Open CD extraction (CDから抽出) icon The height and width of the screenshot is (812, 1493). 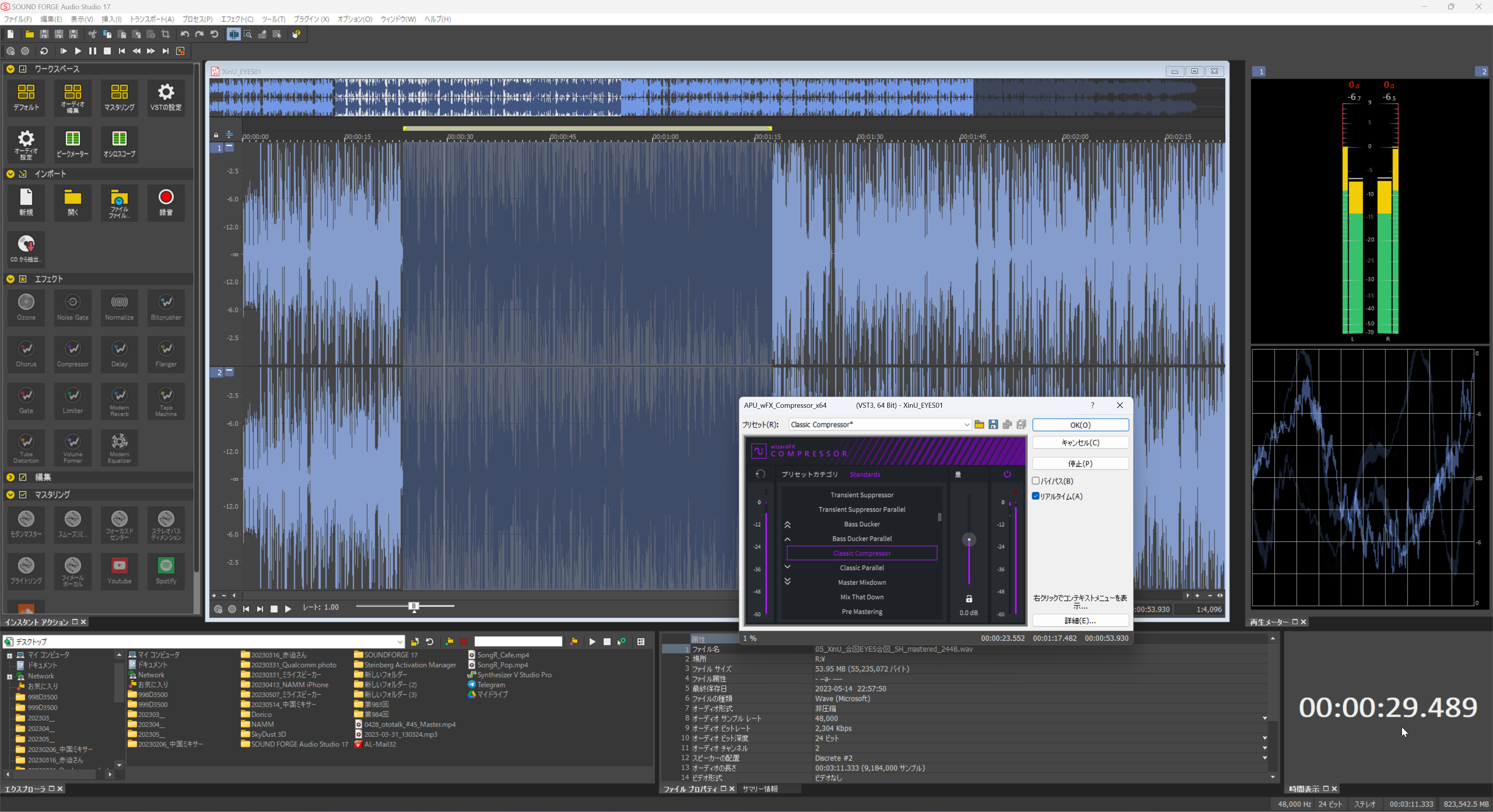pos(26,249)
